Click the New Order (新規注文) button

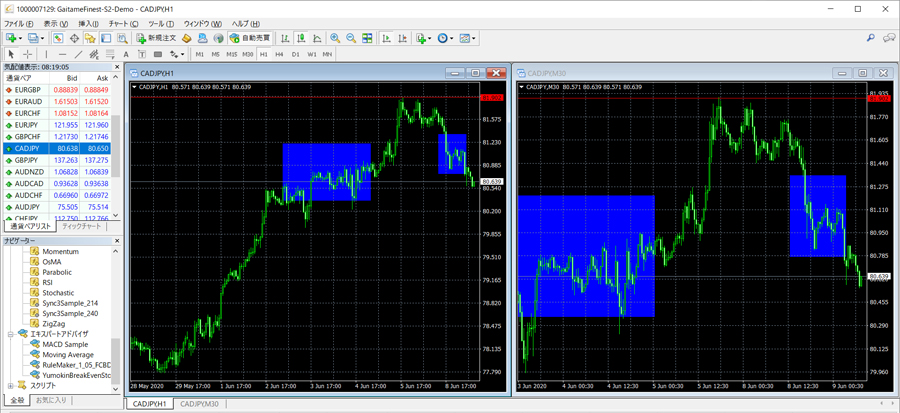(157, 38)
